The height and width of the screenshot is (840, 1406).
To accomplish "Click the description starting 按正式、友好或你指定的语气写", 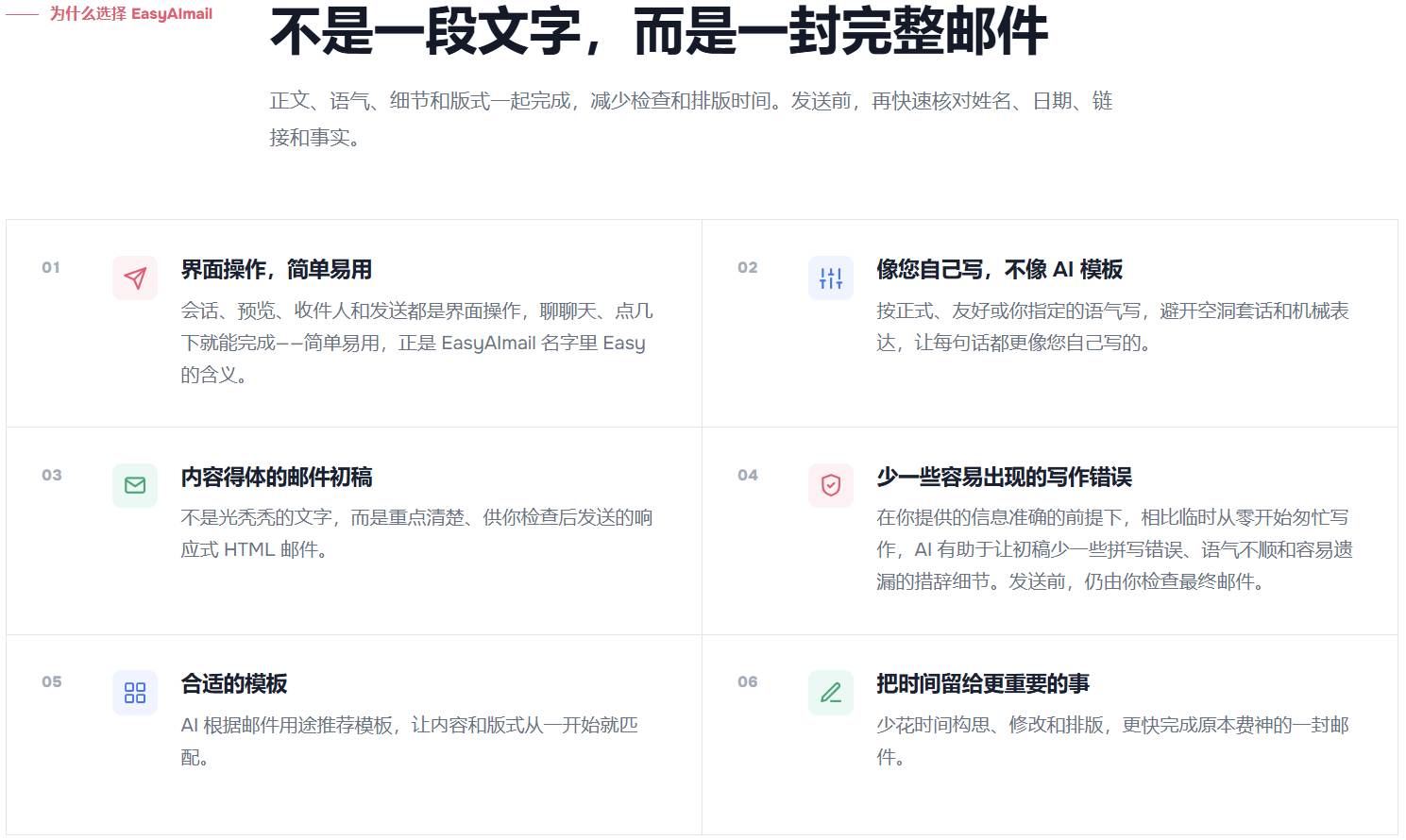I will coord(1112,327).
